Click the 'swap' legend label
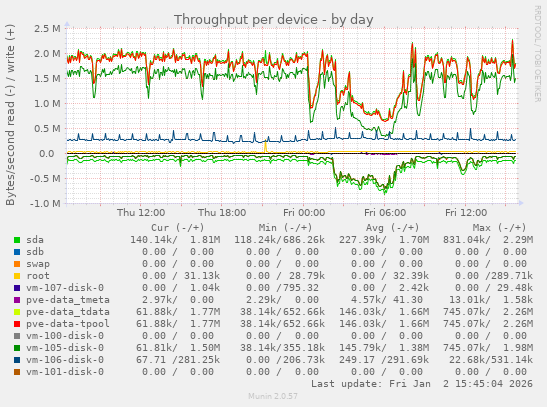The height and width of the screenshot is (407, 547). [38, 264]
